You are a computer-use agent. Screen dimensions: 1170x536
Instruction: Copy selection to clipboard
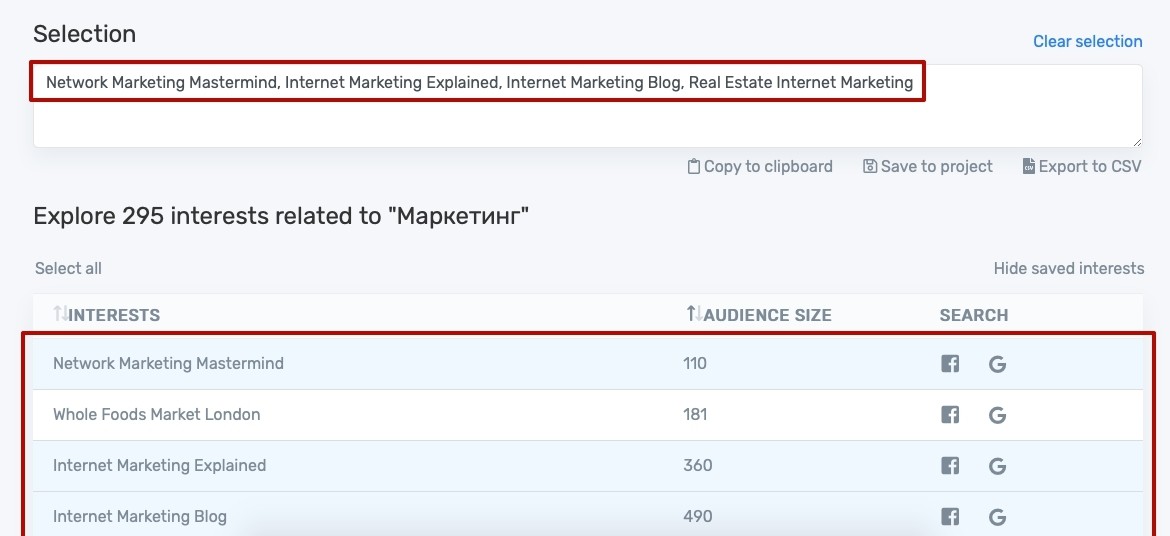tap(760, 166)
